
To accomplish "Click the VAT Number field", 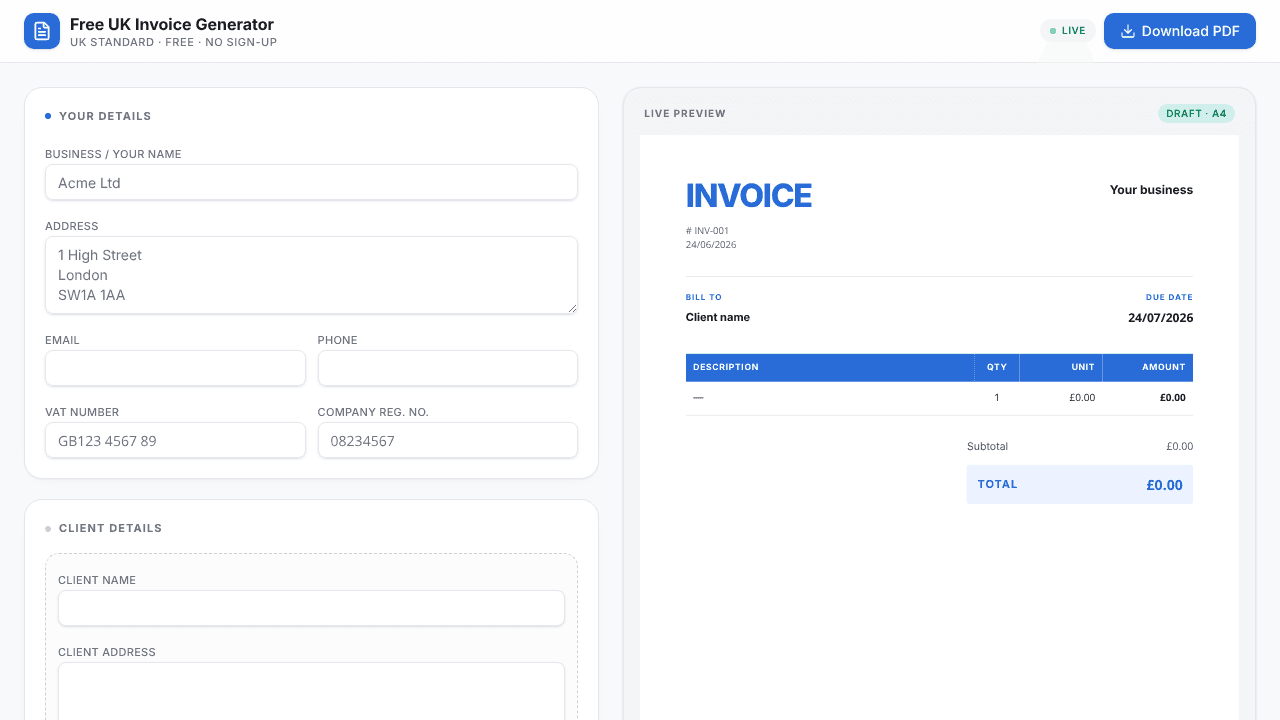I will pyautogui.click(x=175, y=440).
